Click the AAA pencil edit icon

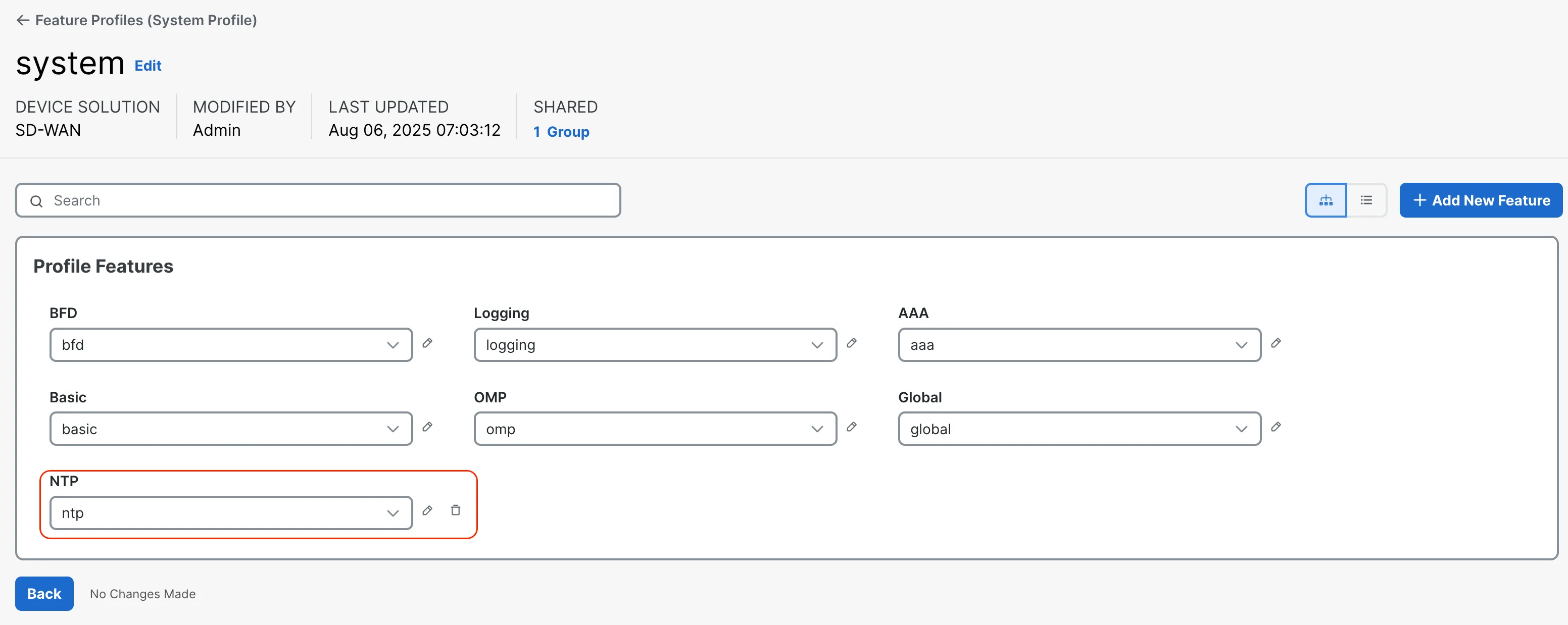tap(1276, 343)
